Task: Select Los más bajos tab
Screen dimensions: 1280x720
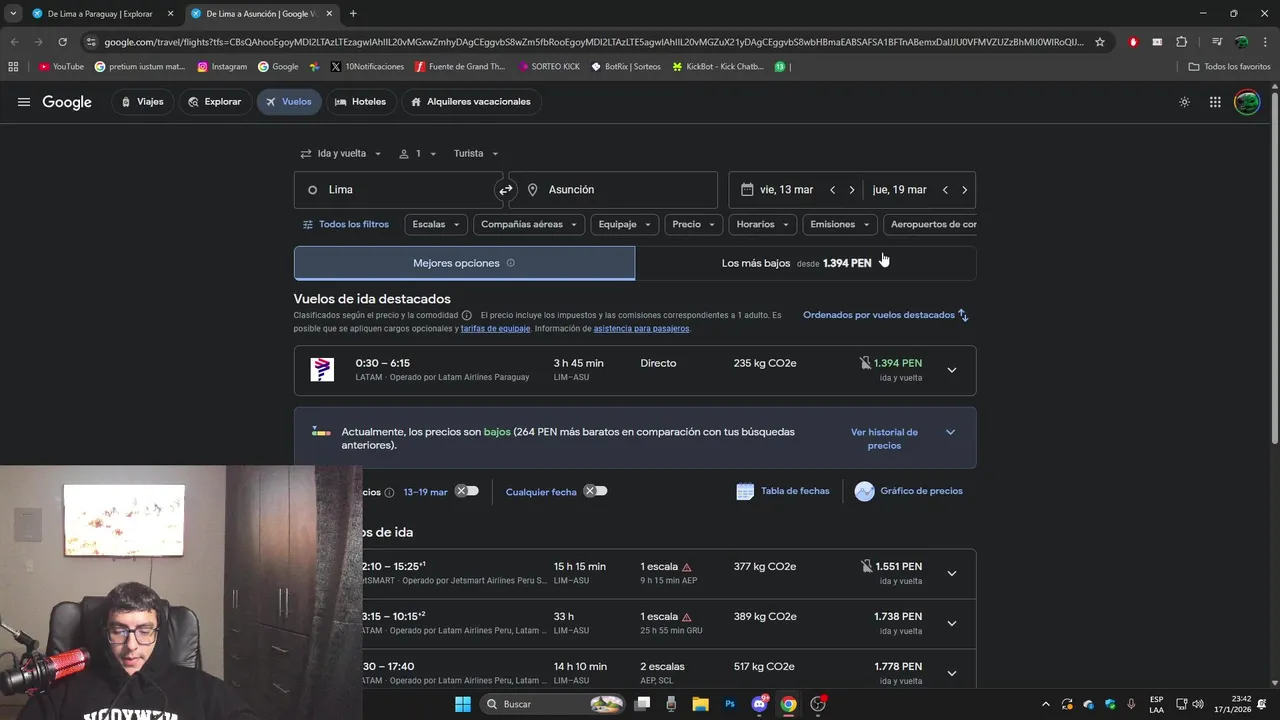Action: [805, 263]
